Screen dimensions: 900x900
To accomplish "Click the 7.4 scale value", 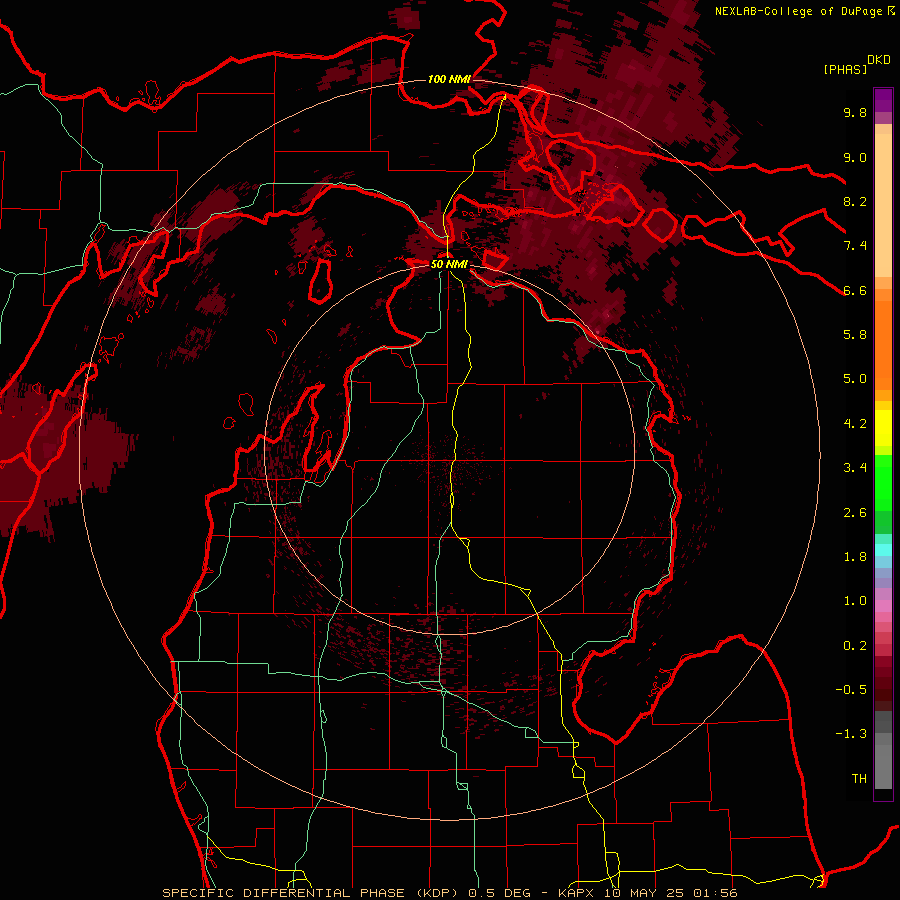I will point(855,246).
